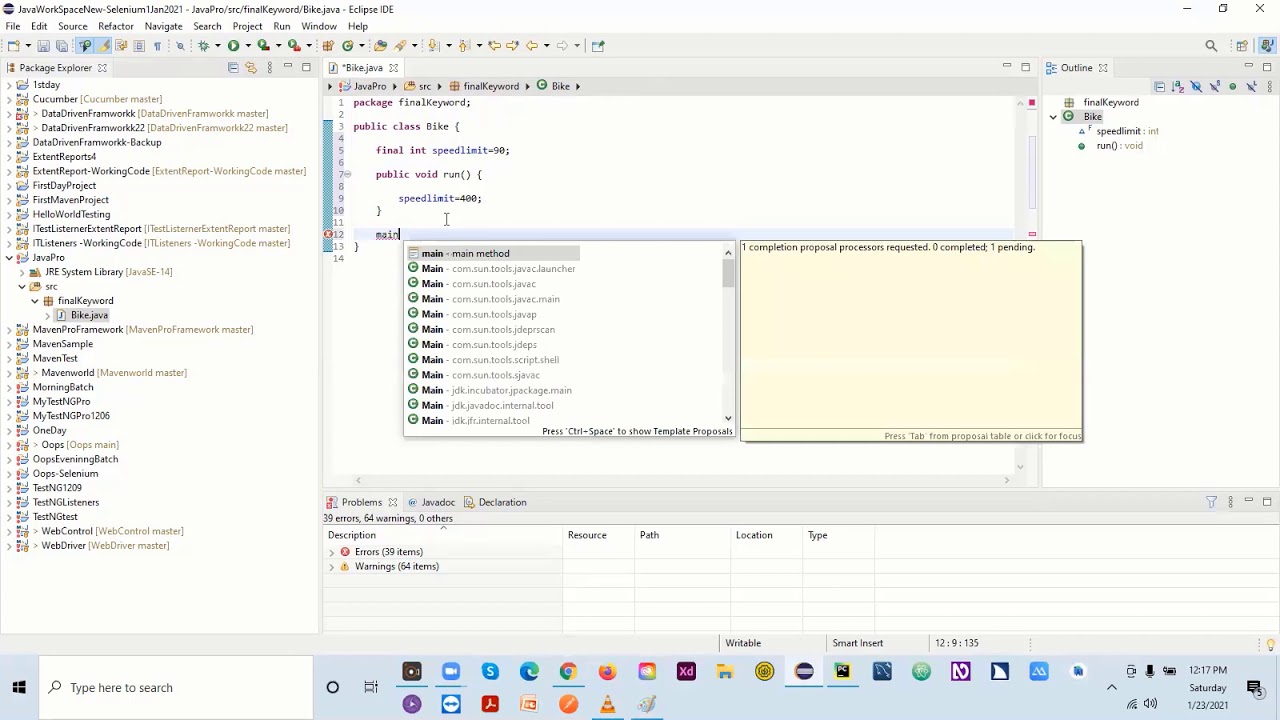Open Chrome from the taskbar
Viewport: 1280px width, 720px height.
(x=568, y=671)
